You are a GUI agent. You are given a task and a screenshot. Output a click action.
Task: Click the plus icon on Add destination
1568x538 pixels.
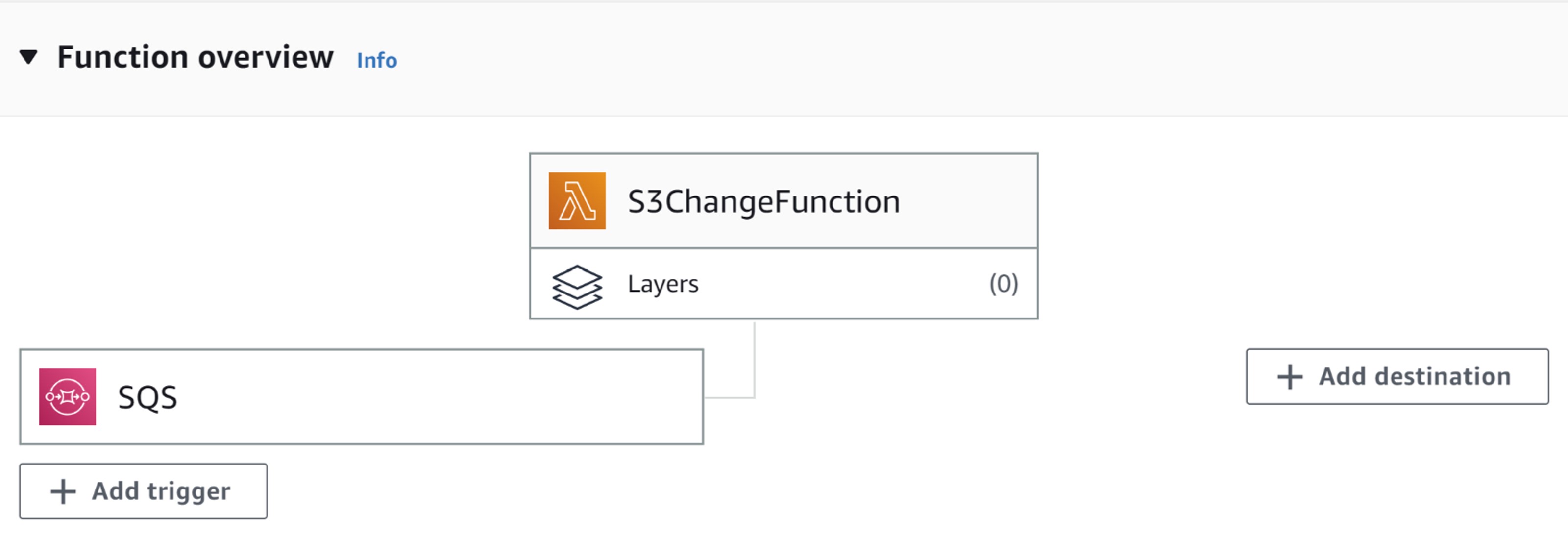tap(1289, 377)
